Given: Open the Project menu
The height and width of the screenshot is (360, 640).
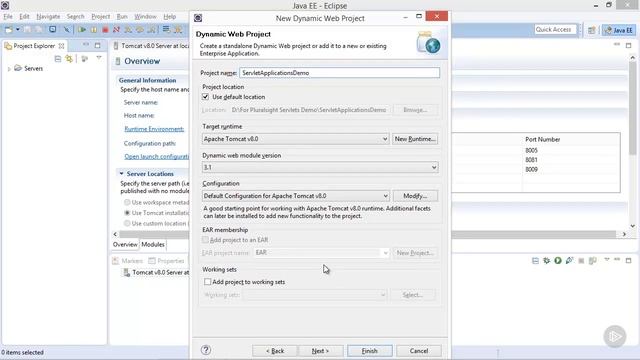Looking at the screenshot, I should pos(100,16).
